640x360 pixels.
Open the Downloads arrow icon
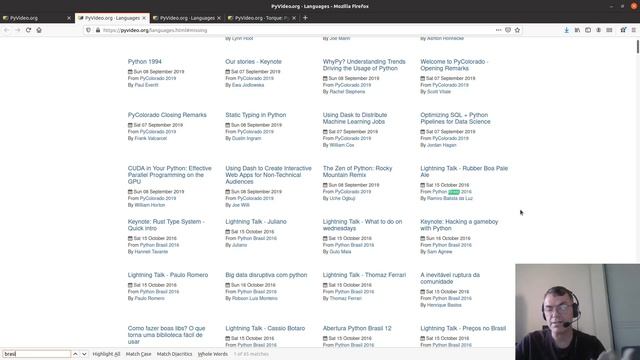click(x=567, y=30)
